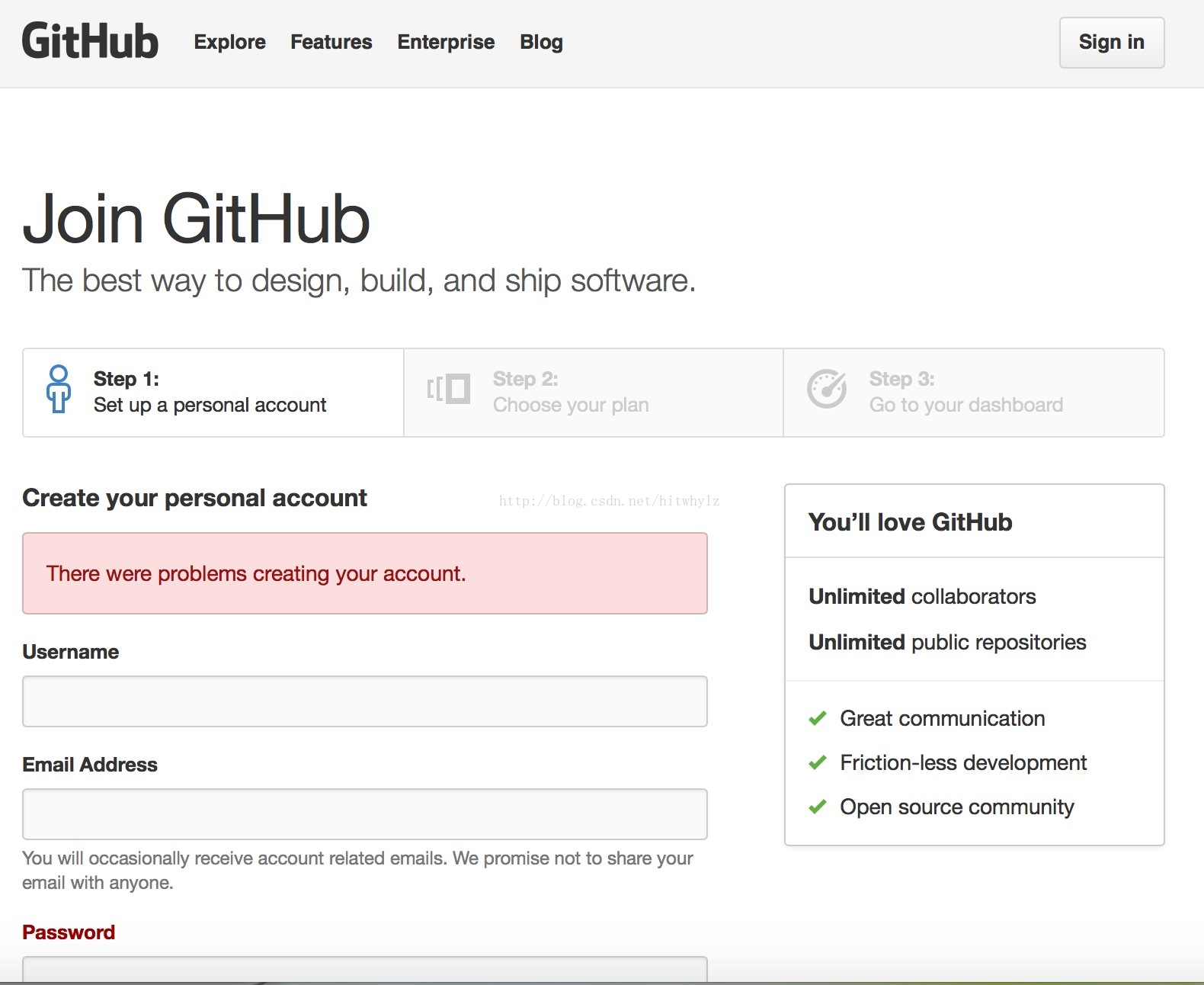Click the You'll love GitHub heading
Image resolution: width=1204 pixels, height=985 pixels.
pos(910,522)
